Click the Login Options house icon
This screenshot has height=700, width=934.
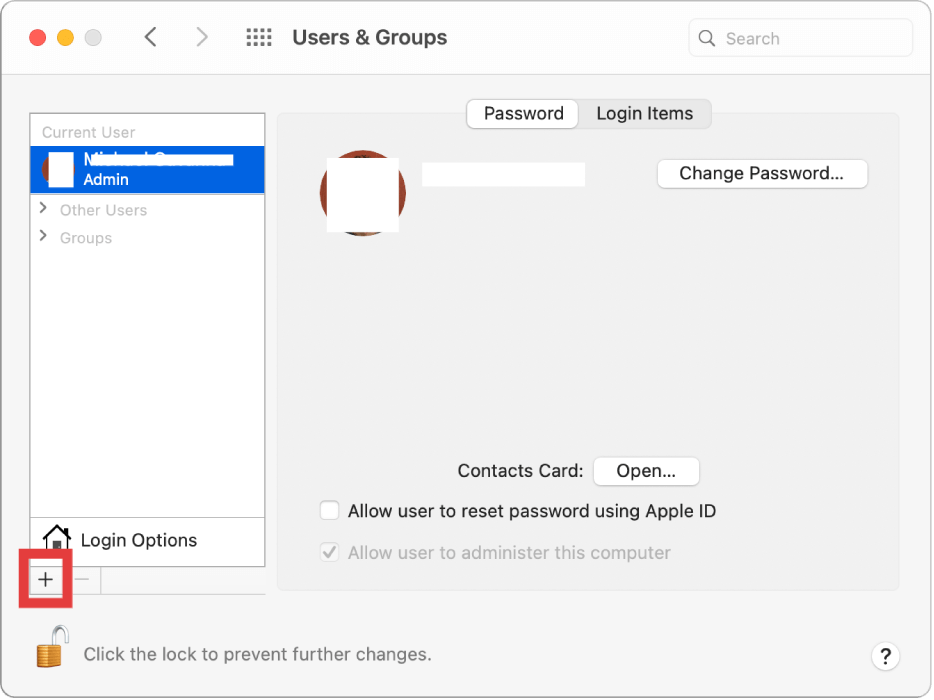point(57,539)
